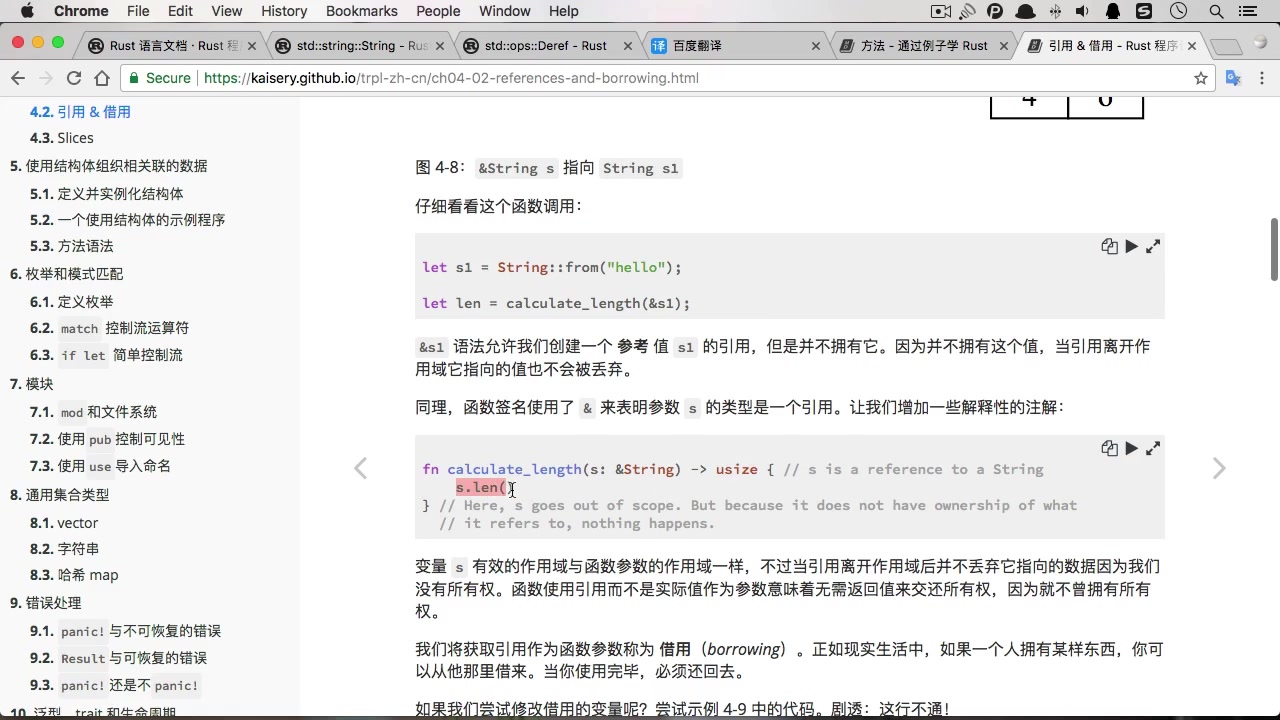Open the Bookmarks menu

point(361,11)
